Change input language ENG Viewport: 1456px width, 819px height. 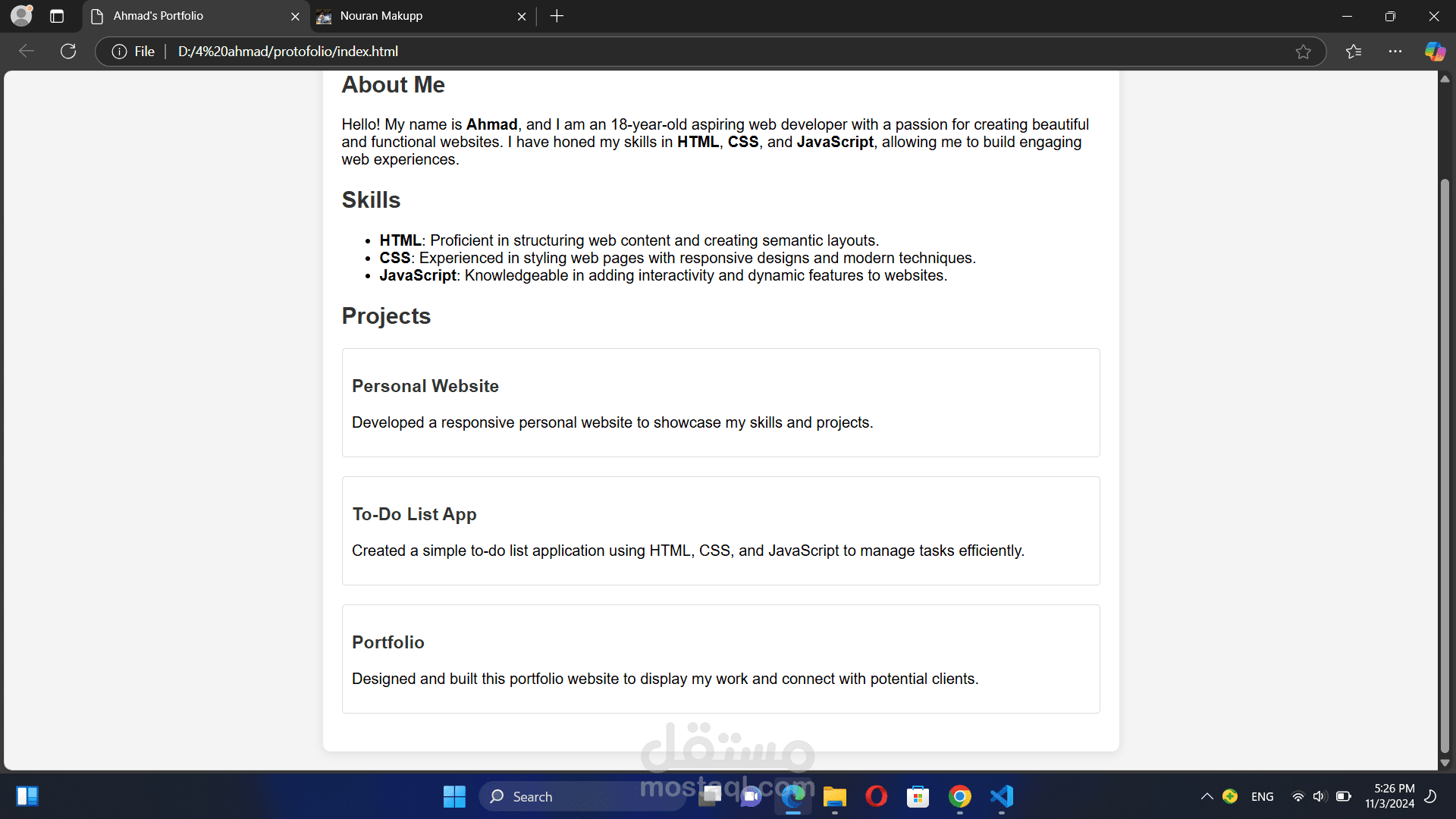pos(1263,796)
